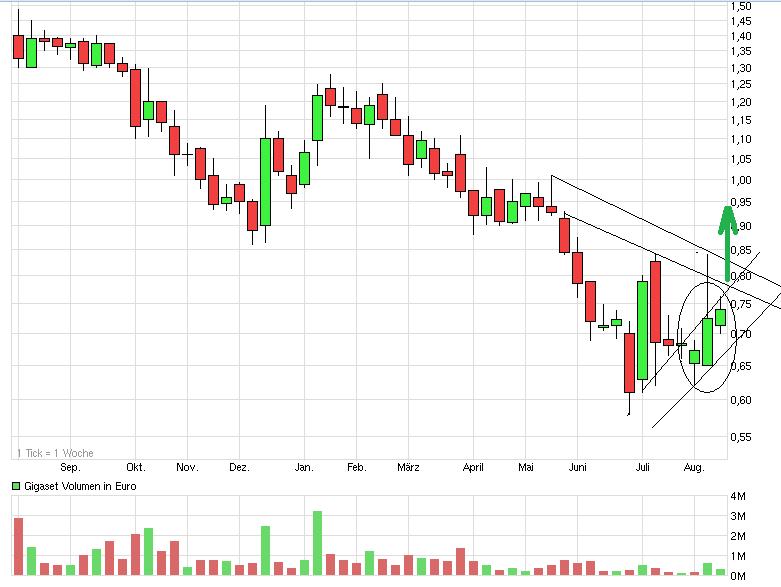The width and height of the screenshot is (781, 587).
Task: Click the tall green candle at start of July
Action: click(x=643, y=331)
